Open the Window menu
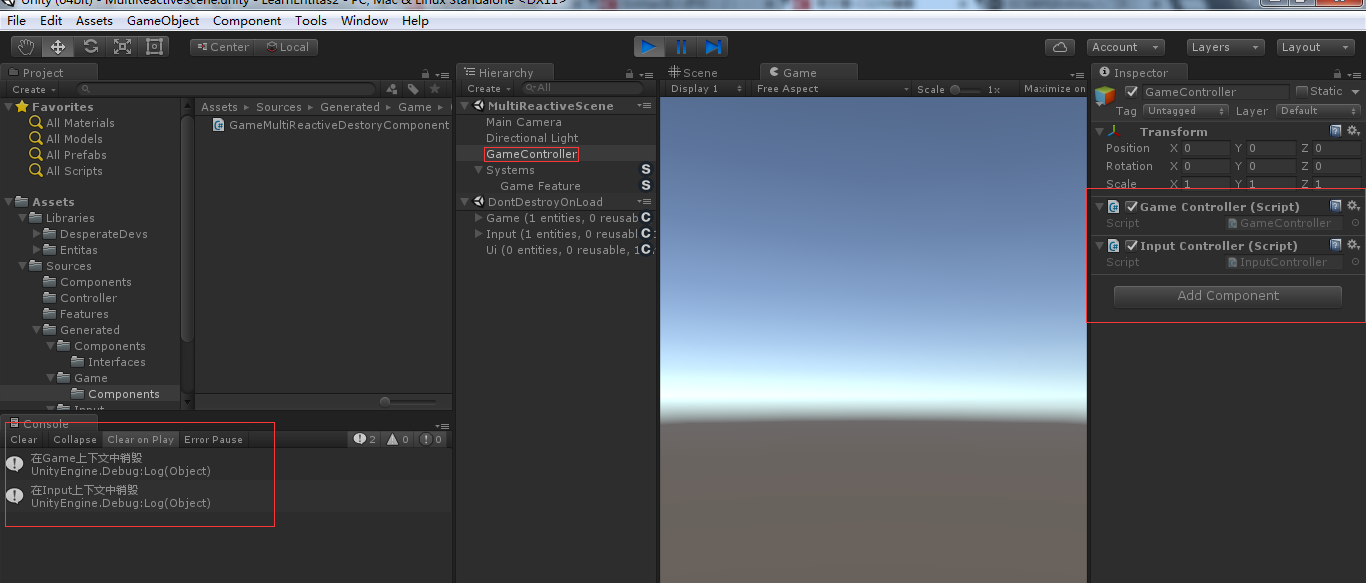The image size is (1366, 583). [364, 20]
